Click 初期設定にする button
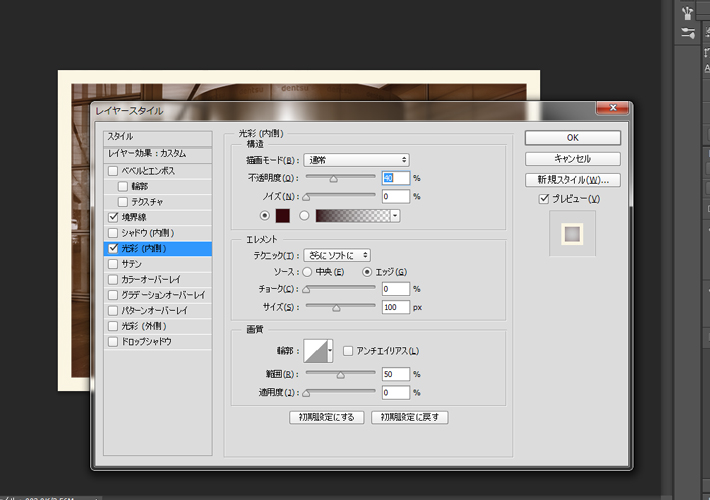The width and height of the screenshot is (710, 500). click(x=326, y=417)
